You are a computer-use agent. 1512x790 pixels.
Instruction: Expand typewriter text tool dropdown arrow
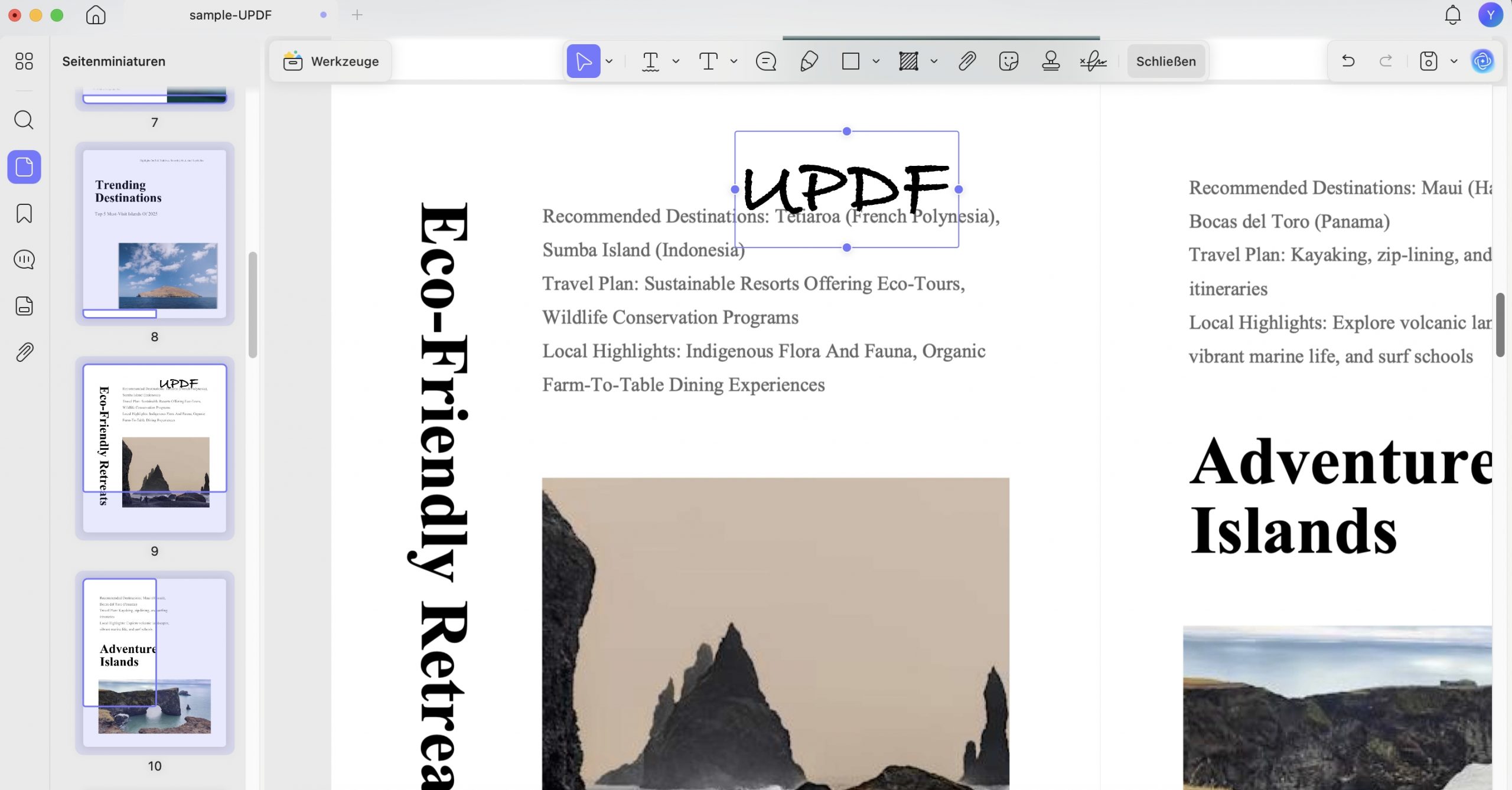click(x=734, y=61)
